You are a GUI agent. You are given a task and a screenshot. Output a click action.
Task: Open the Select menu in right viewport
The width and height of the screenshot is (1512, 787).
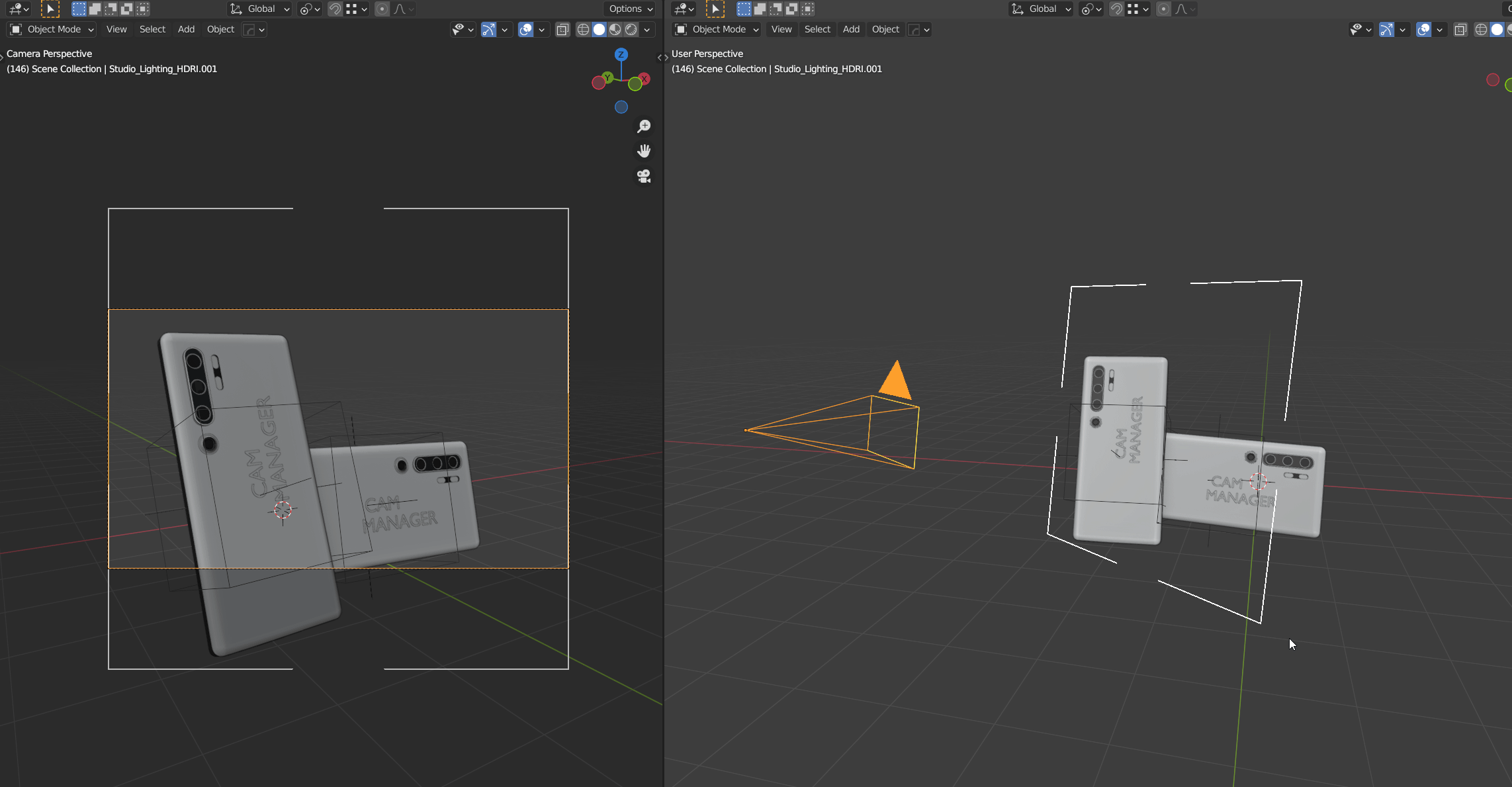coord(817,29)
